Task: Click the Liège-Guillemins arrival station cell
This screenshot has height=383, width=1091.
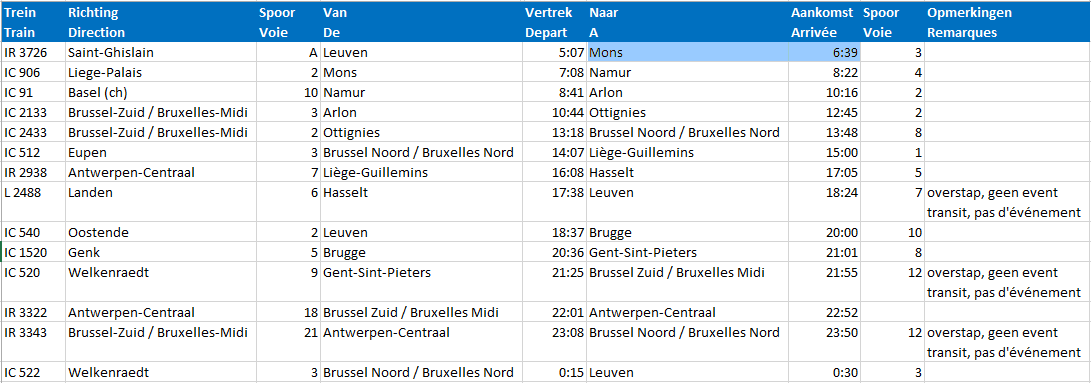Action: click(687, 153)
